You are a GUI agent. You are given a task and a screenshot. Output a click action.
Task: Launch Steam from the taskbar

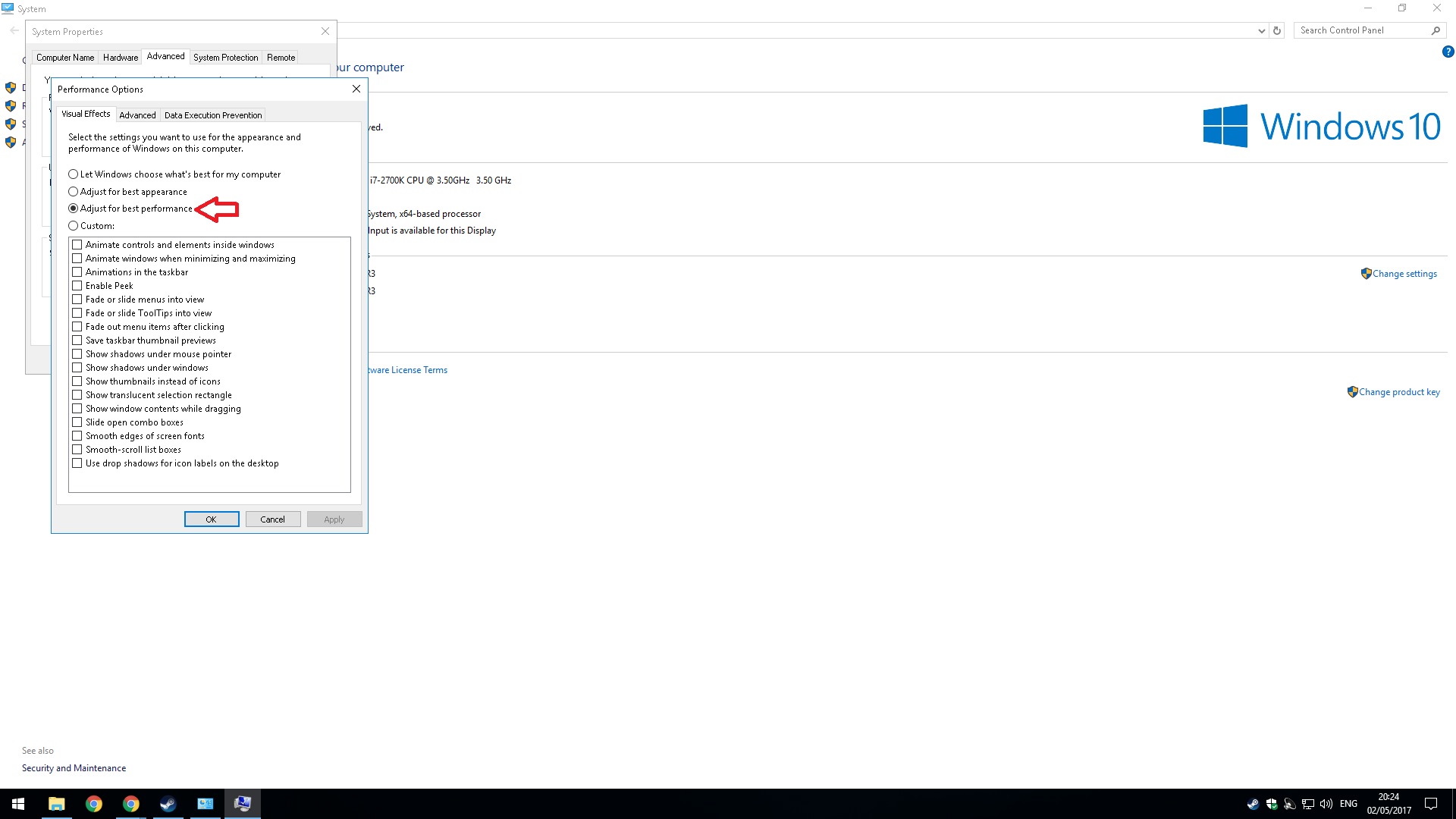pyautogui.click(x=168, y=804)
